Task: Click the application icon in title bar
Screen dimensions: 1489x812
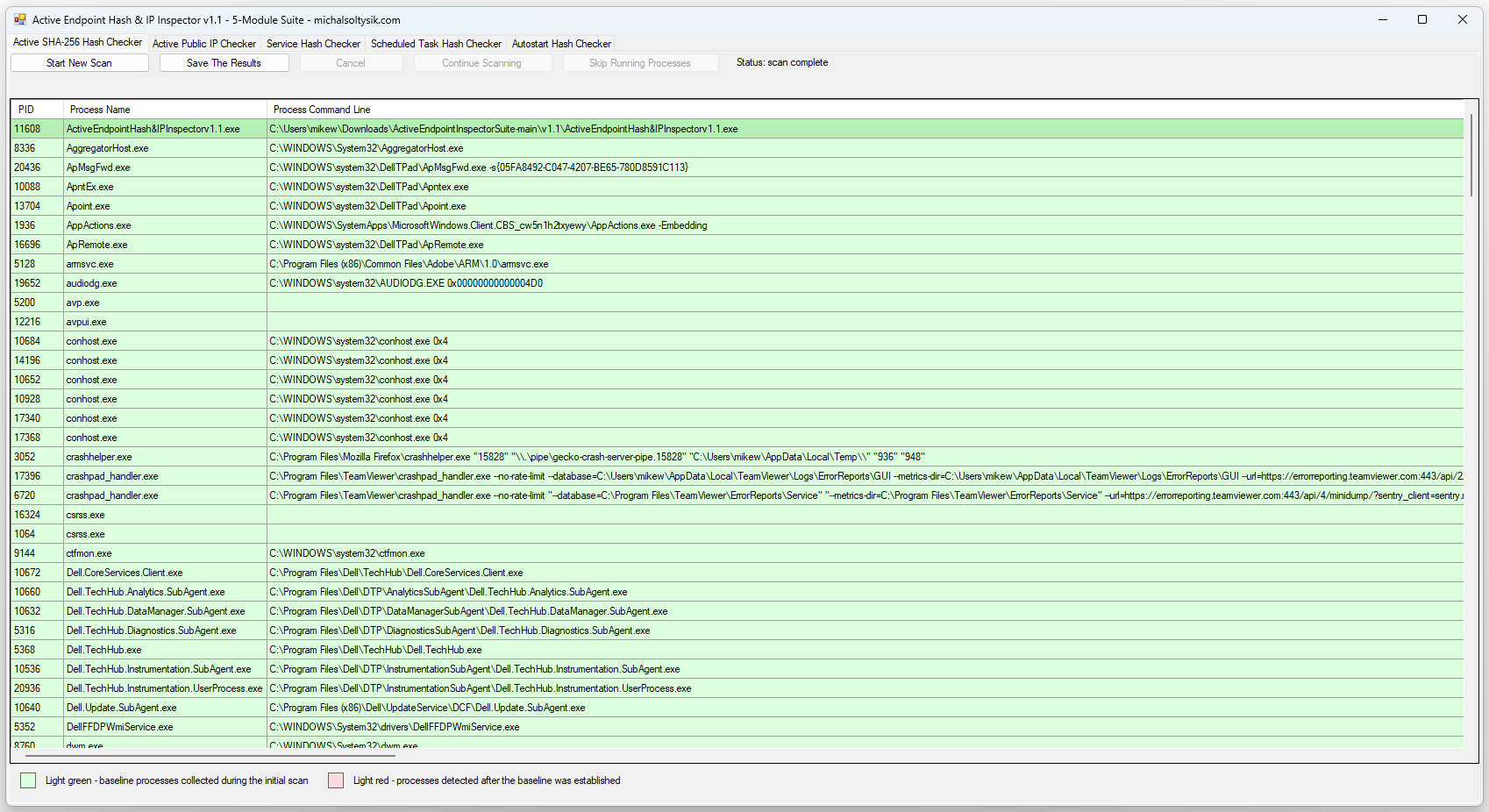Action: [19, 19]
